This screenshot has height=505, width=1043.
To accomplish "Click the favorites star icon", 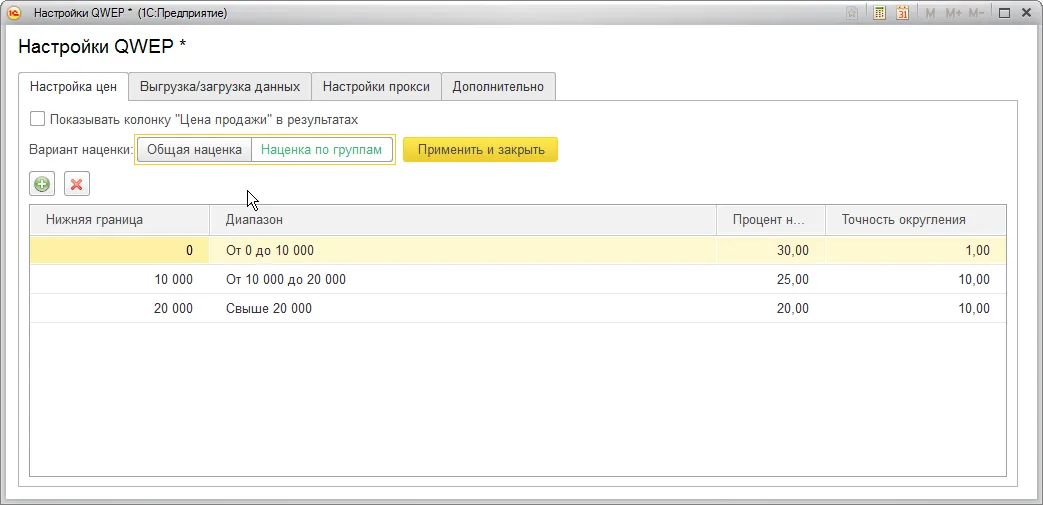I will [851, 13].
